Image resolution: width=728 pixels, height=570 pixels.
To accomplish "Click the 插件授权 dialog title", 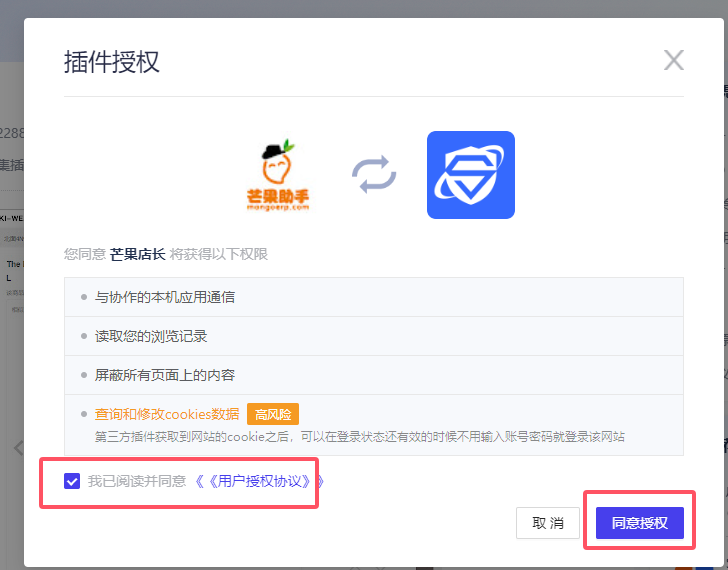I will click(x=112, y=62).
